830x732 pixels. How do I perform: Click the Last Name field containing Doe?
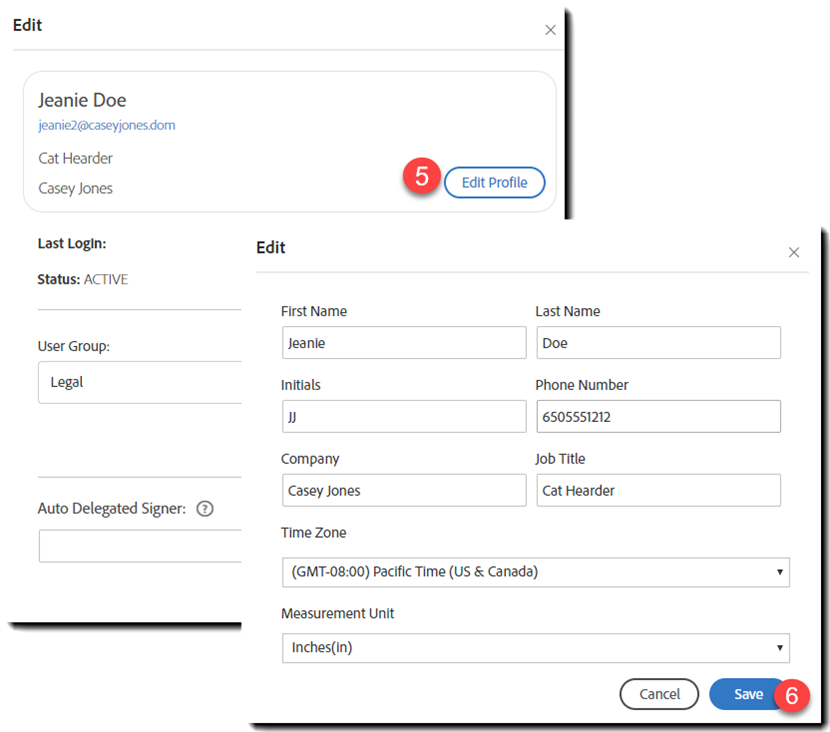[x=658, y=342]
